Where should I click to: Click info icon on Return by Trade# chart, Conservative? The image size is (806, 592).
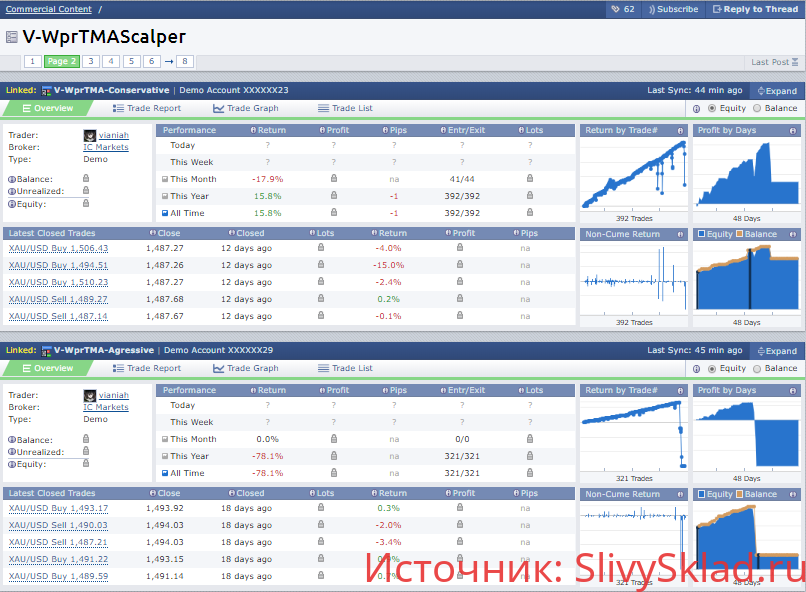point(681,131)
